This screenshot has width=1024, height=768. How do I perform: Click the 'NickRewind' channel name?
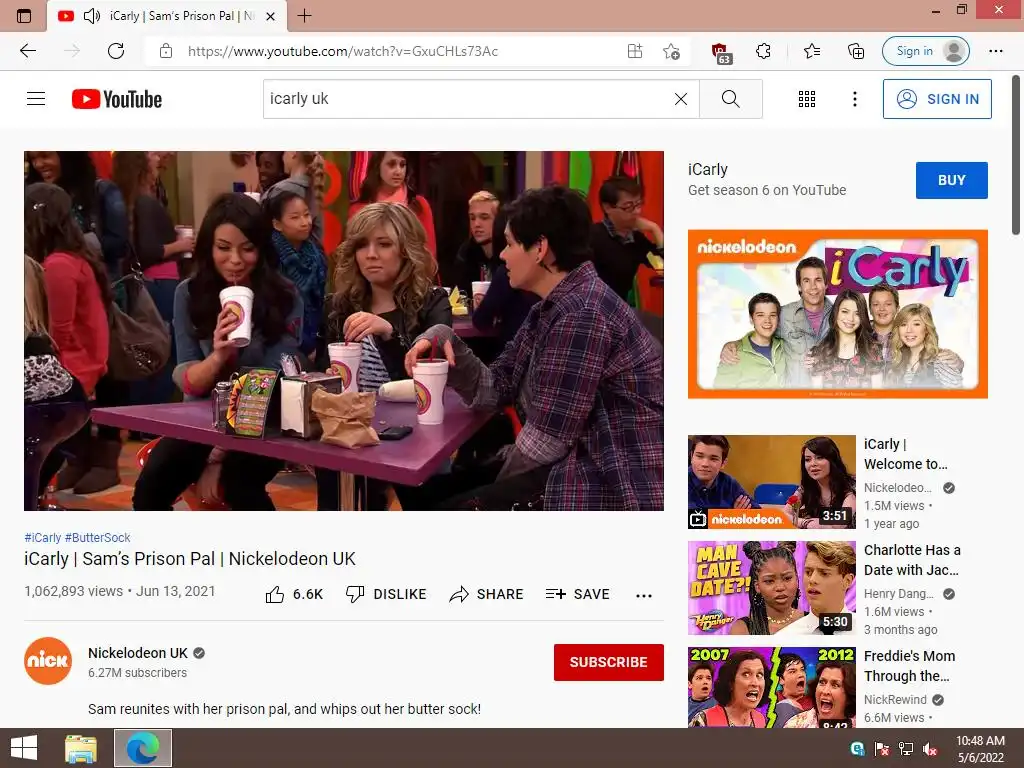point(895,699)
